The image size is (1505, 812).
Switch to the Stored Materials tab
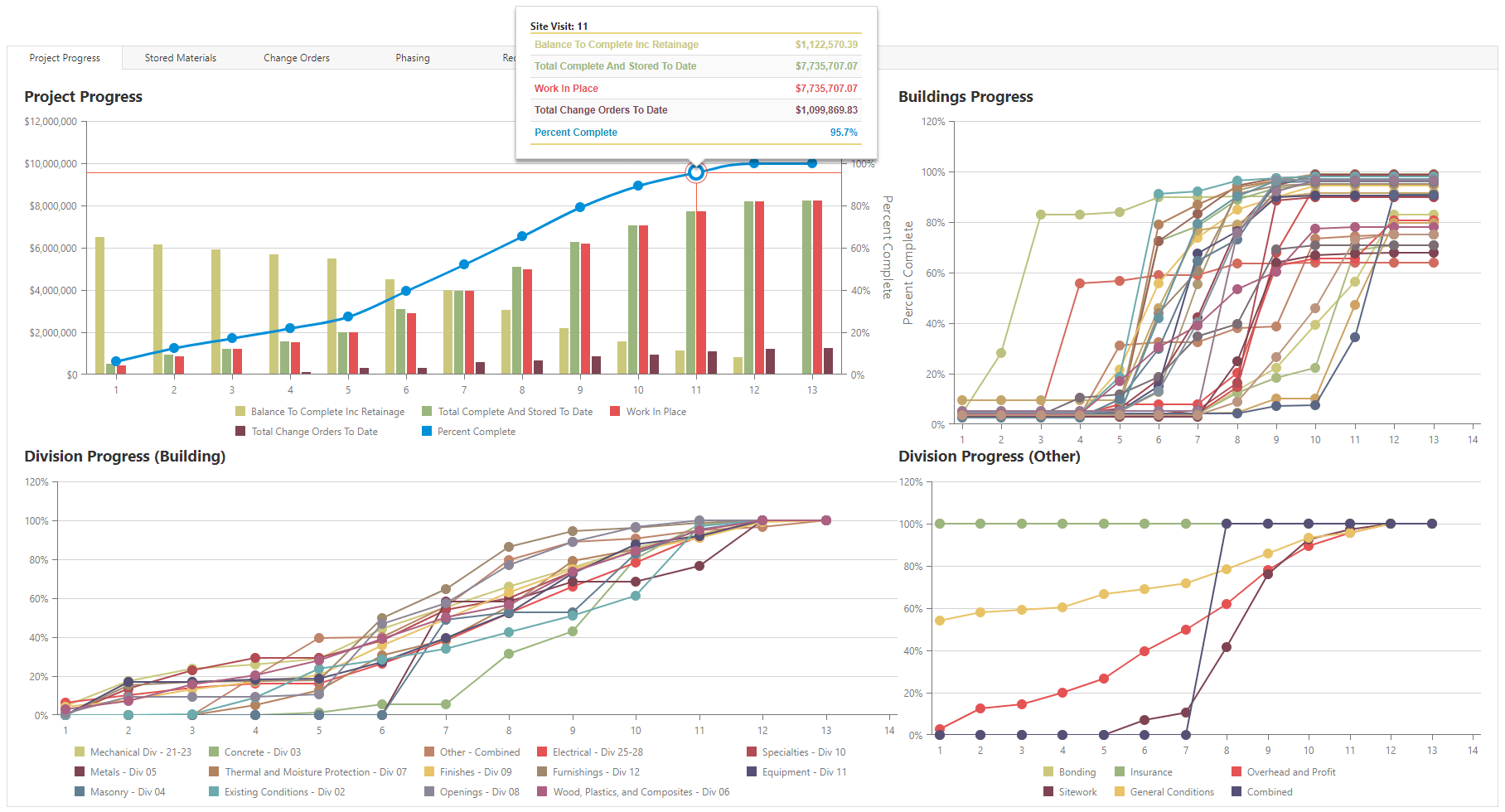(180, 58)
